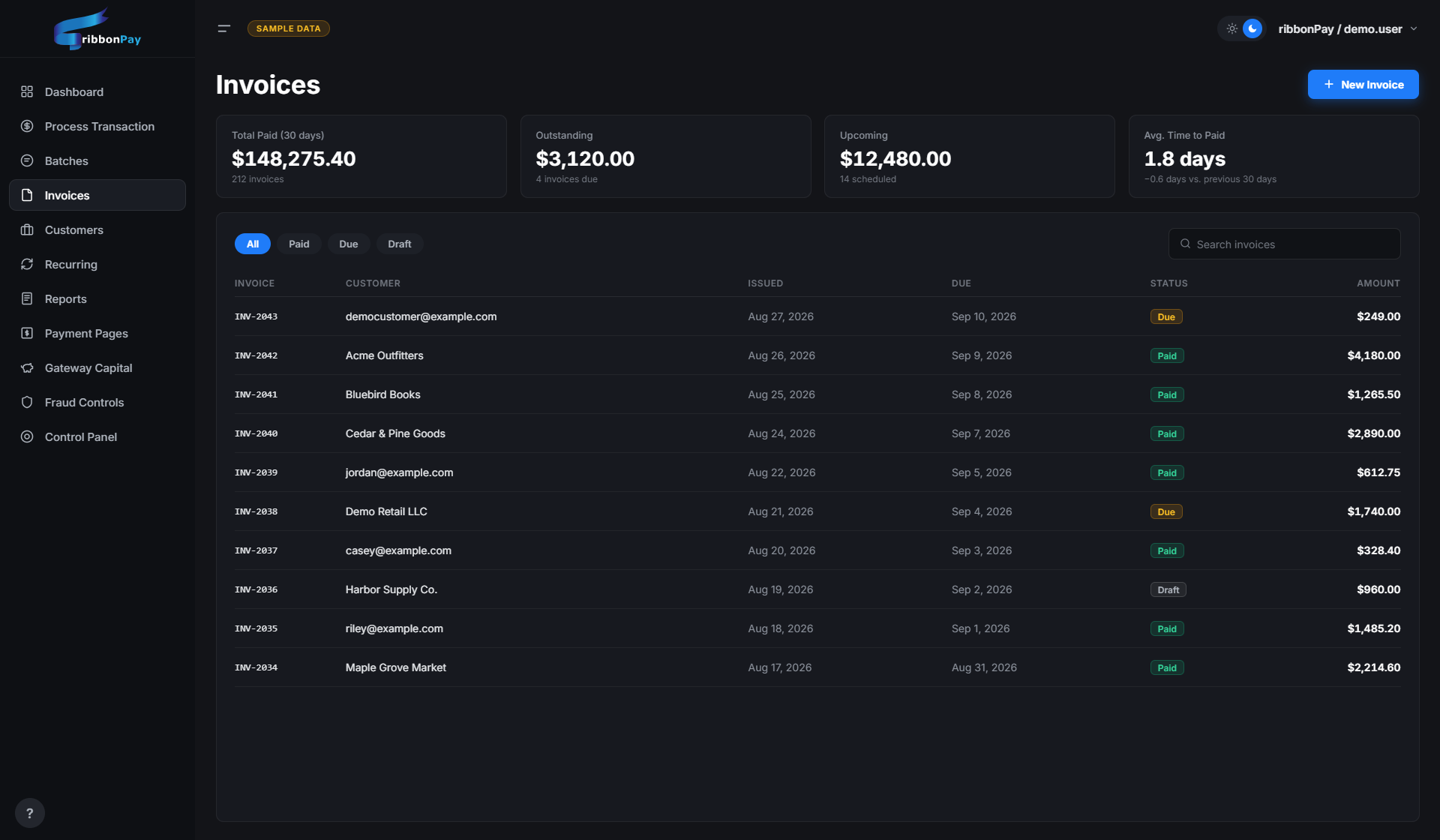Open Fraud Controls shield icon
1440x840 pixels.
(27, 402)
